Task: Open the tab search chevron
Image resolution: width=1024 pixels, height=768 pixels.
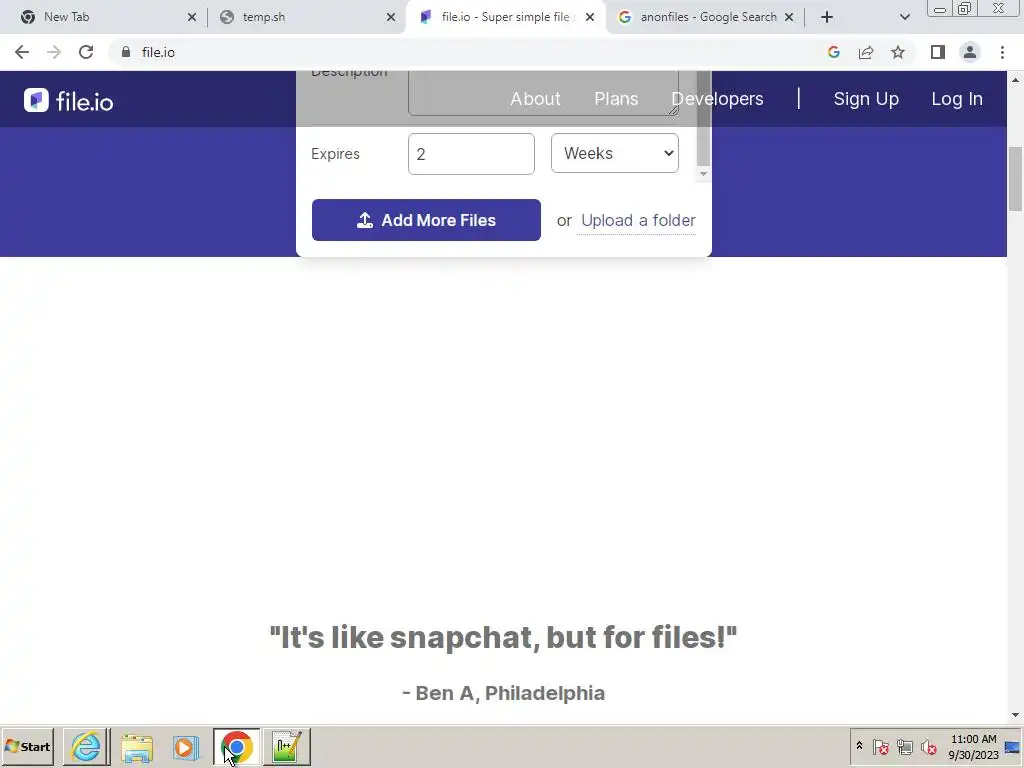Action: click(x=904, y=17)
